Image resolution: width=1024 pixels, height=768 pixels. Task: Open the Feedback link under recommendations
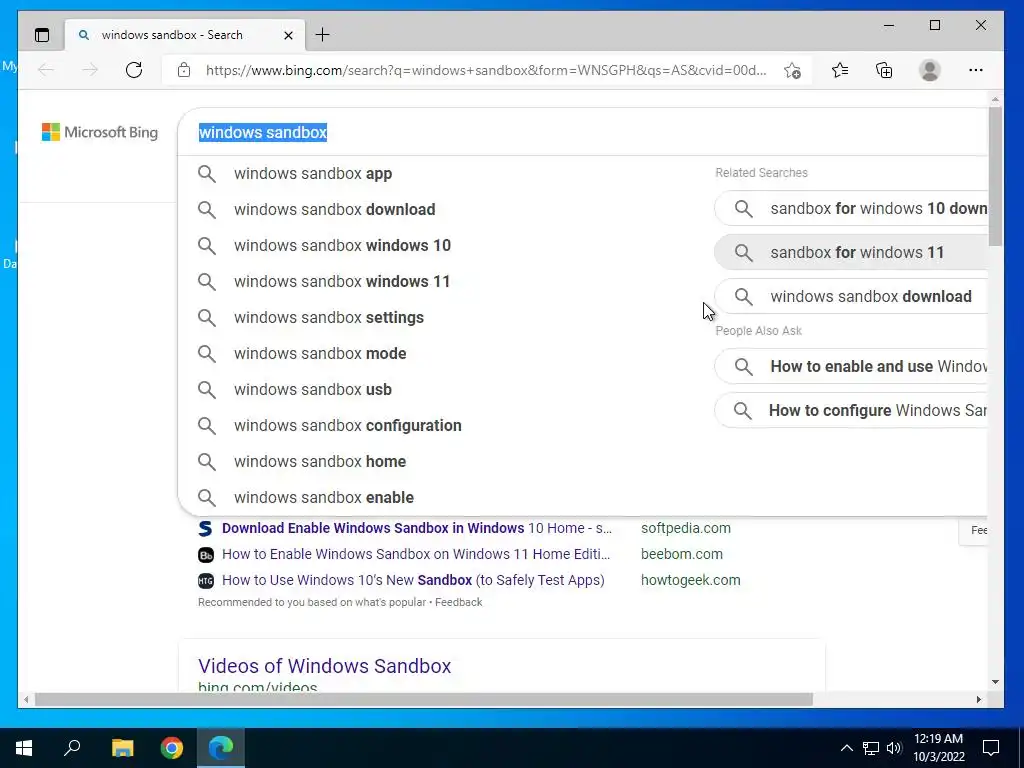pos(458,602)
